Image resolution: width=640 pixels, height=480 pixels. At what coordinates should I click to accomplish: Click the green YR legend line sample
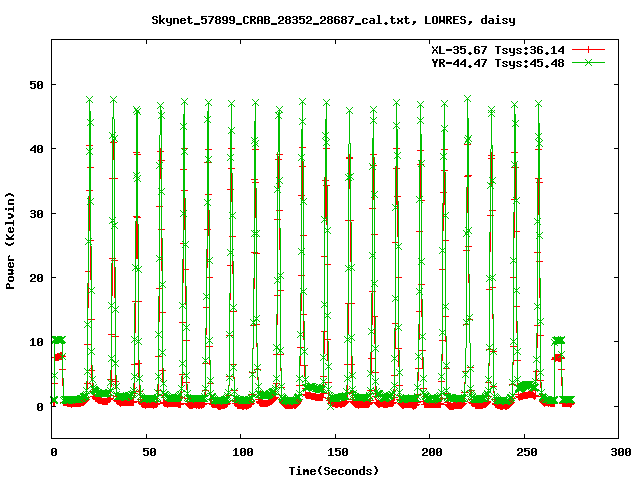point(588,63)
